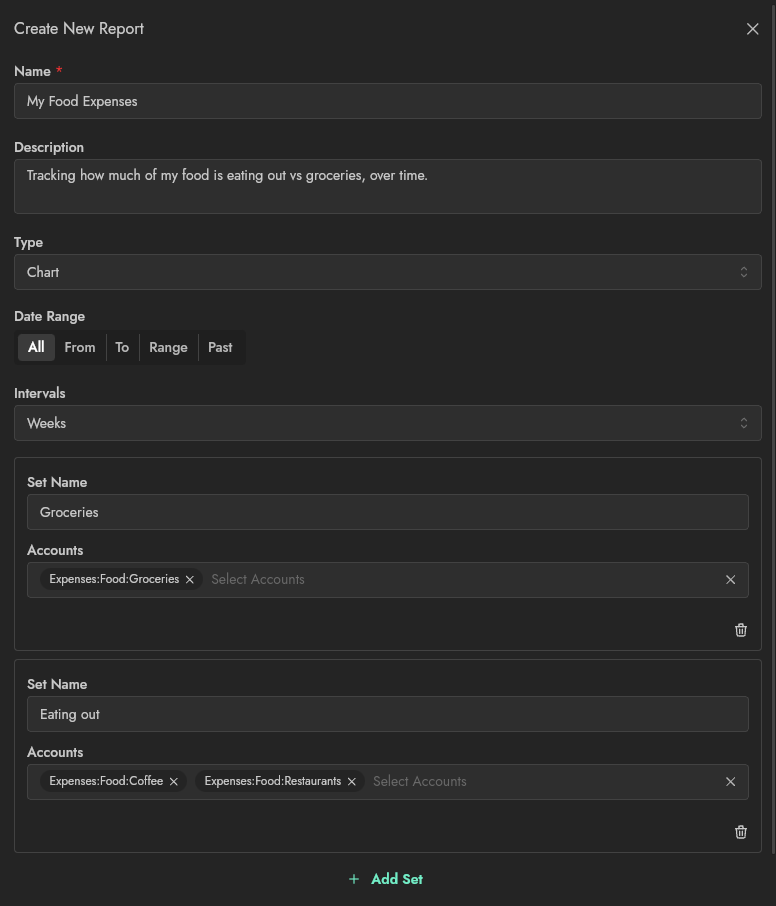Remove the Expenses:Food:Coffee account tag
Image resolution: width=776 pixels, height=906 pixels.
coord(174,782)
